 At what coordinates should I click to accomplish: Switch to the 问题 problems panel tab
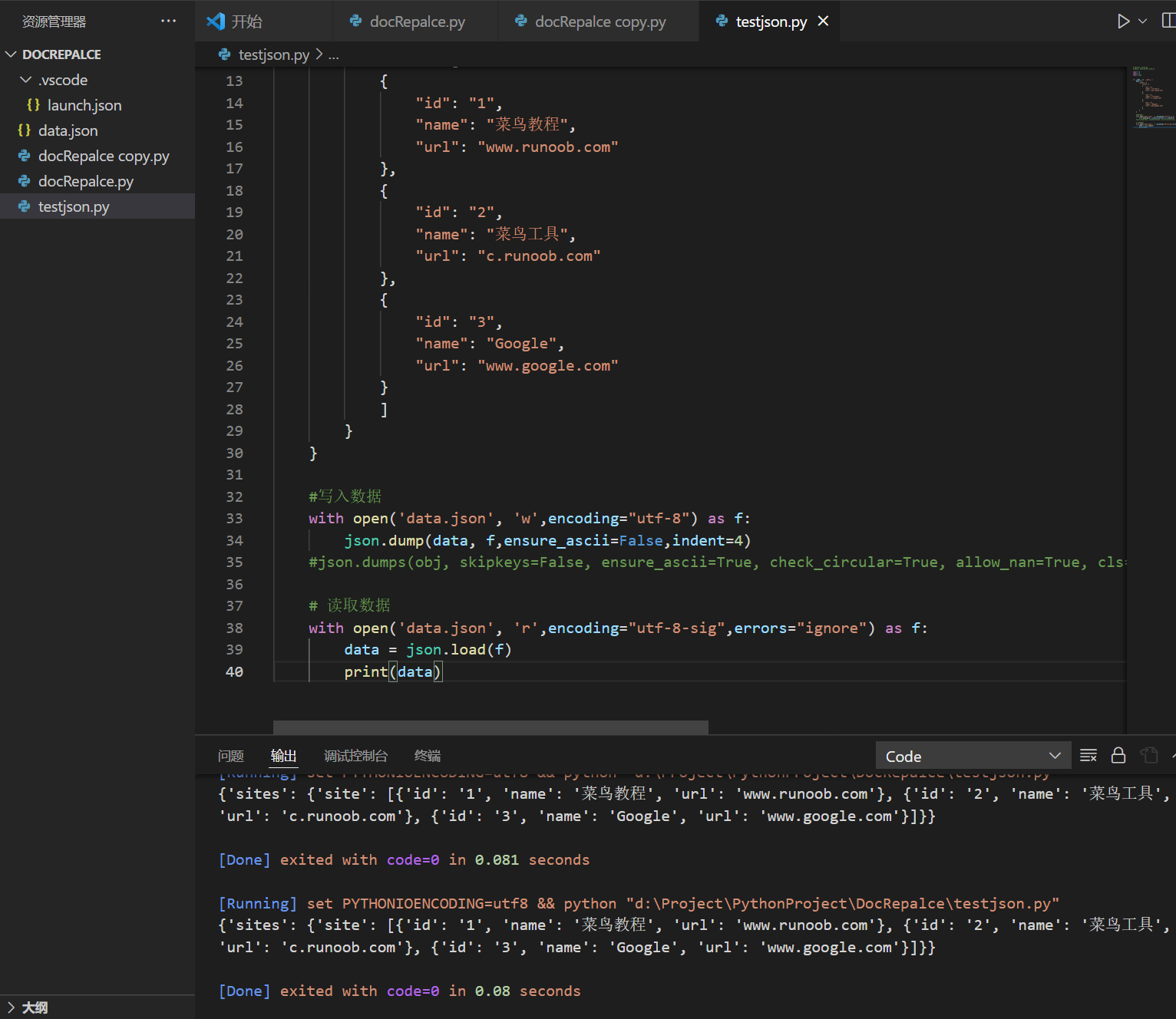231,756
